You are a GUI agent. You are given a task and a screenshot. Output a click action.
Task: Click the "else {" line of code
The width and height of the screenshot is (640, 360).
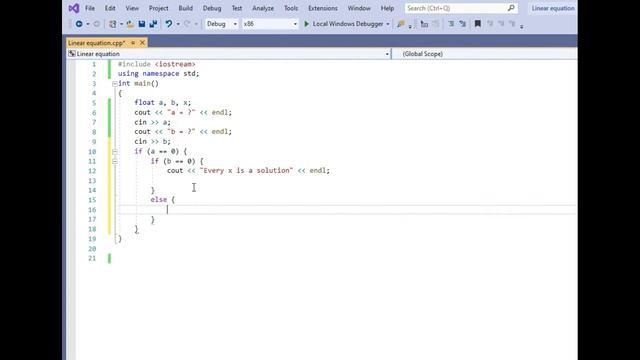coord(162,200)
